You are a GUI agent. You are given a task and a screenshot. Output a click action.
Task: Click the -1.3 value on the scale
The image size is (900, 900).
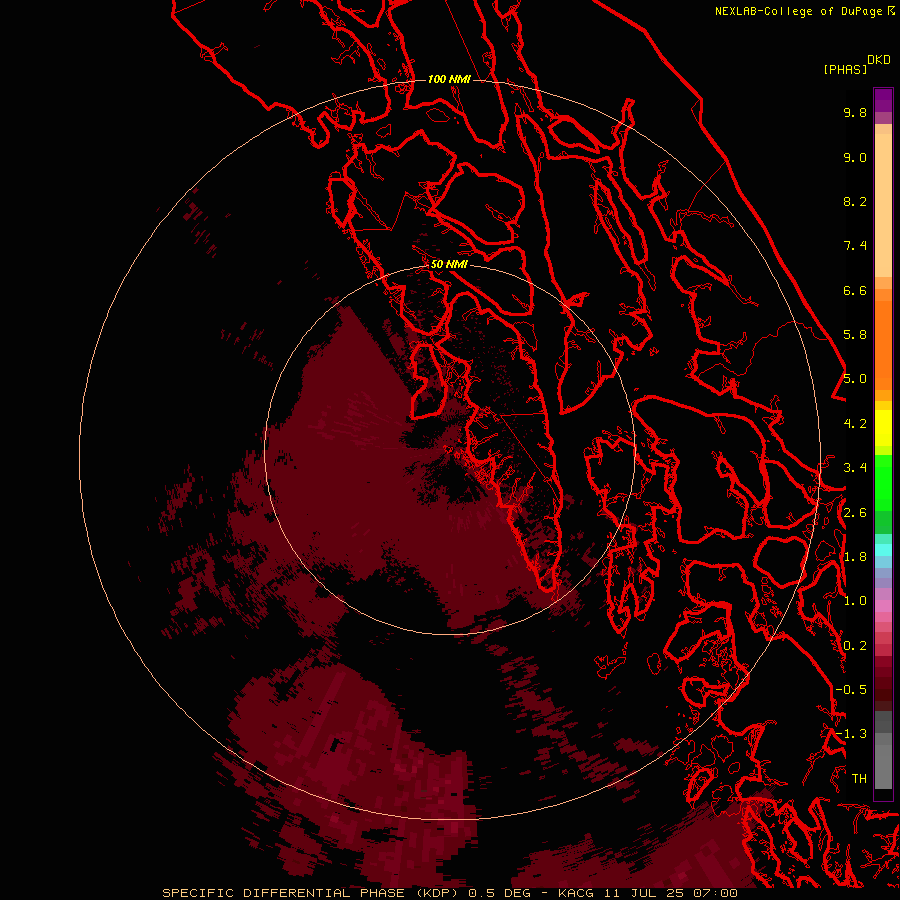pyautogui.click(x=851, y=734)
